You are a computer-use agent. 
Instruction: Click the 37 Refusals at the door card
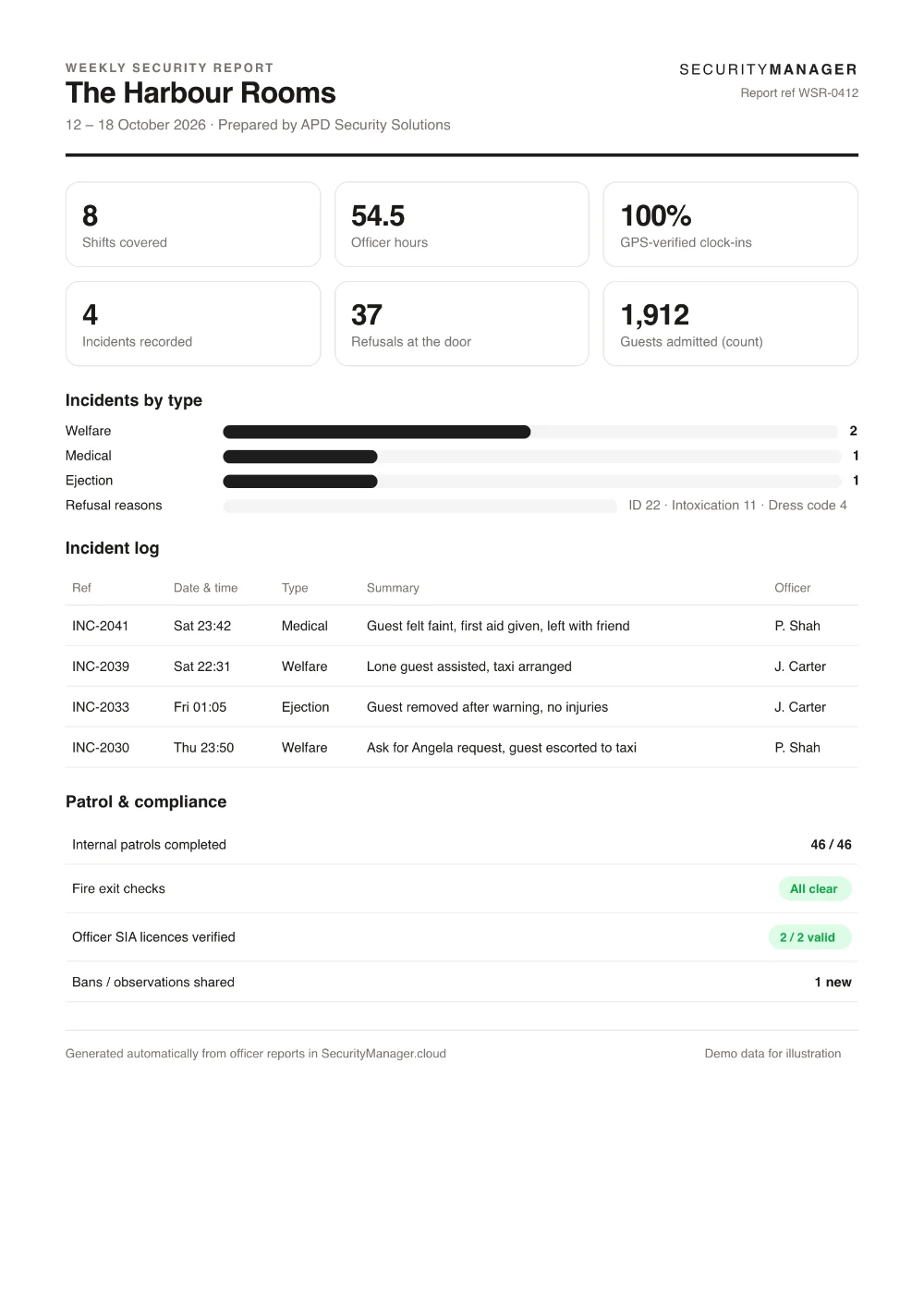pos(462,324)
